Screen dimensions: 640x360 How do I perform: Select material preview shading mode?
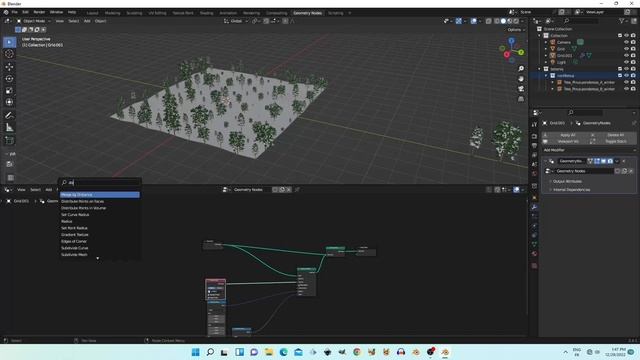[510, 21]
